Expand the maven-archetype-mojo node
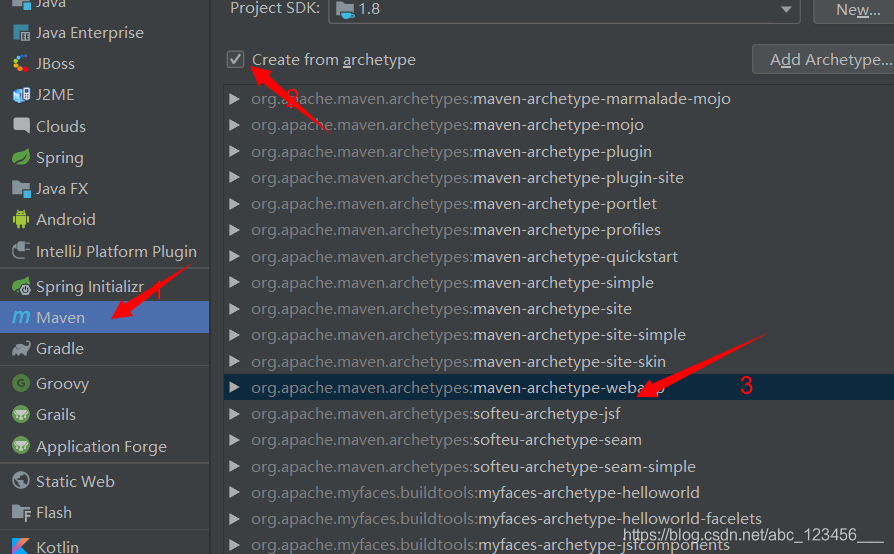 click(234, 125)
